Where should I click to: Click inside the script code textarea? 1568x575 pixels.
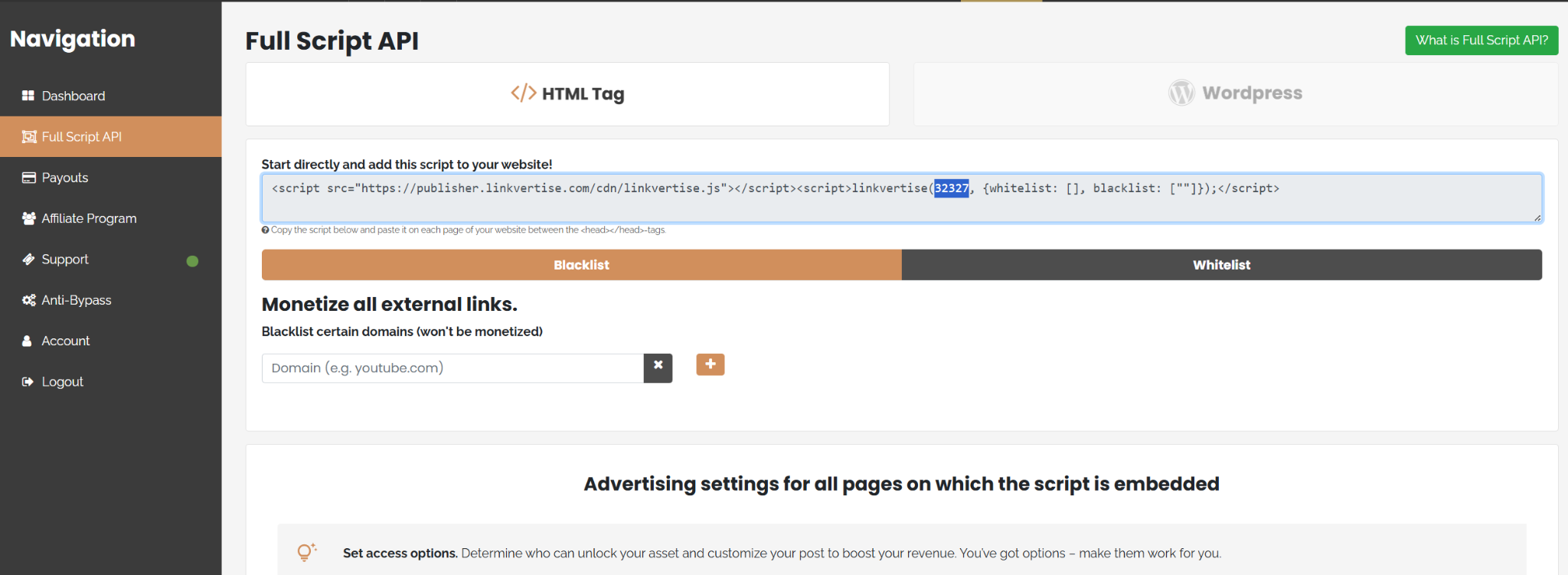click(x=901, y=198)
